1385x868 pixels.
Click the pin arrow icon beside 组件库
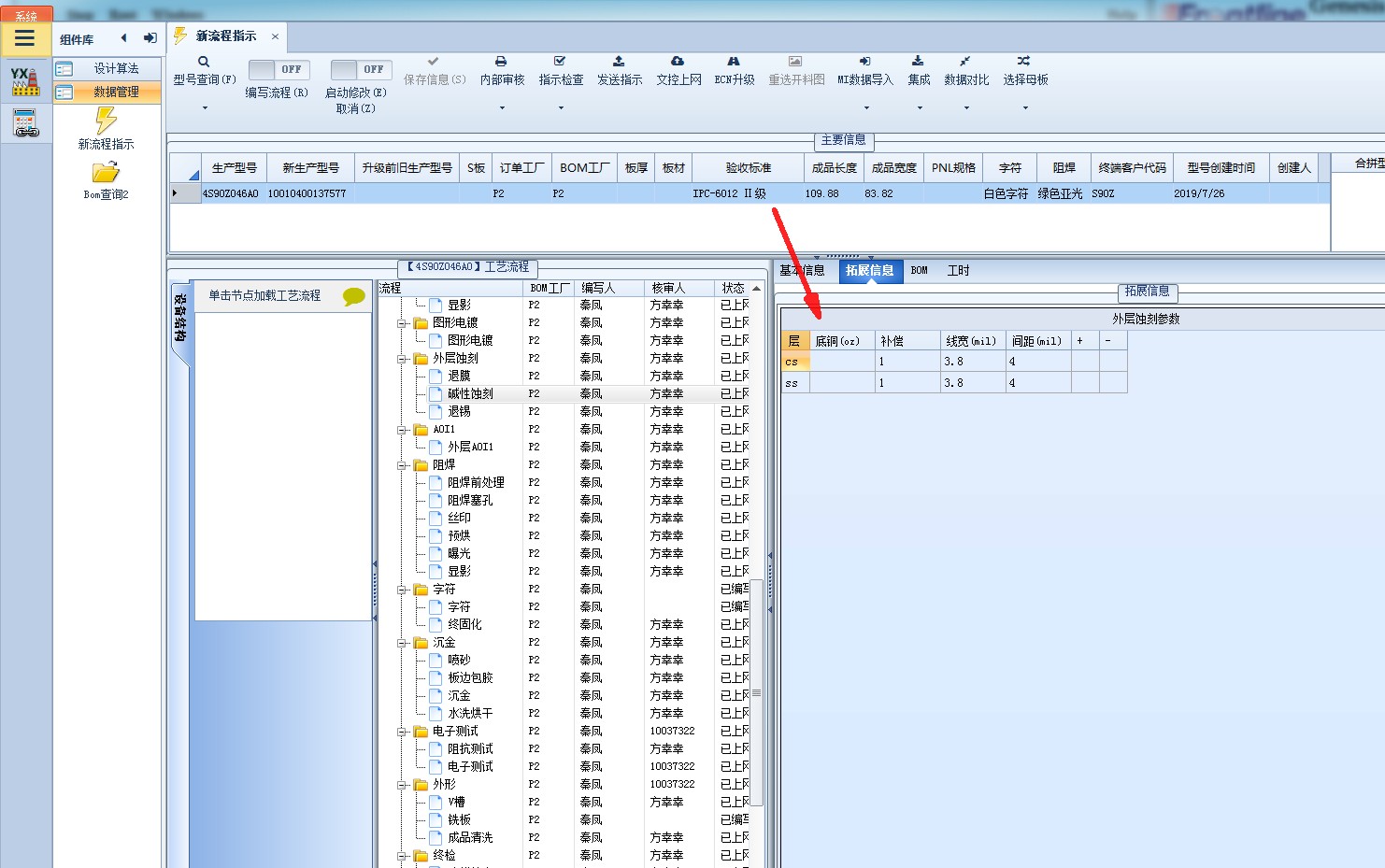pyautogui.click(x=150, y=38)
